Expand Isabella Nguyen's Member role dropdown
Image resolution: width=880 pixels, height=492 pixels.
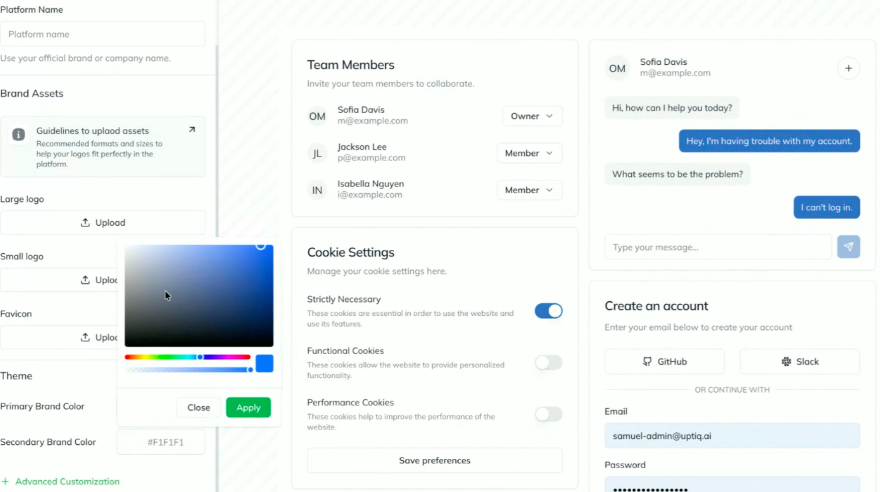[x=529, y=190]
